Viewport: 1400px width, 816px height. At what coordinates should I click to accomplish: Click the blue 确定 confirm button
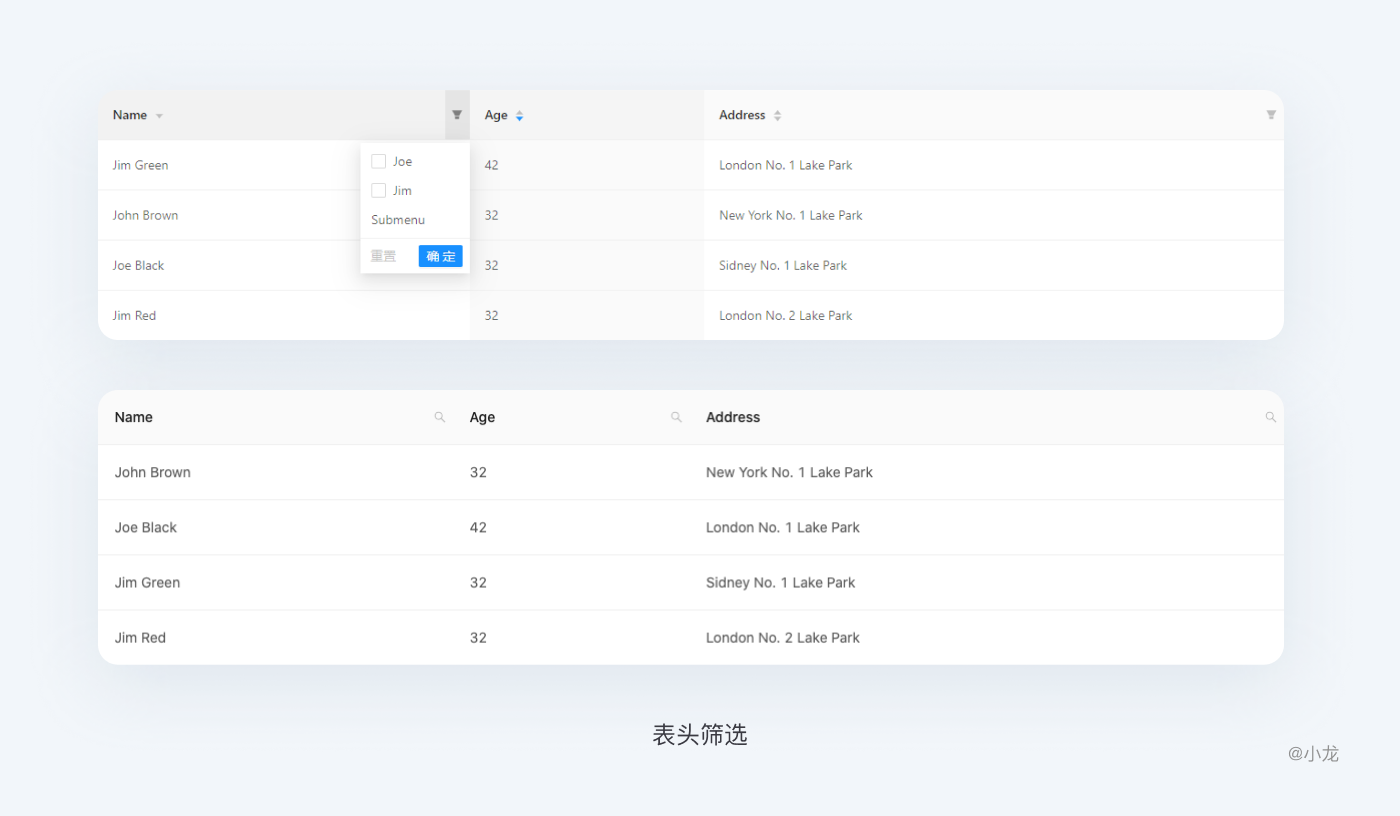click(x=440, y=256)
